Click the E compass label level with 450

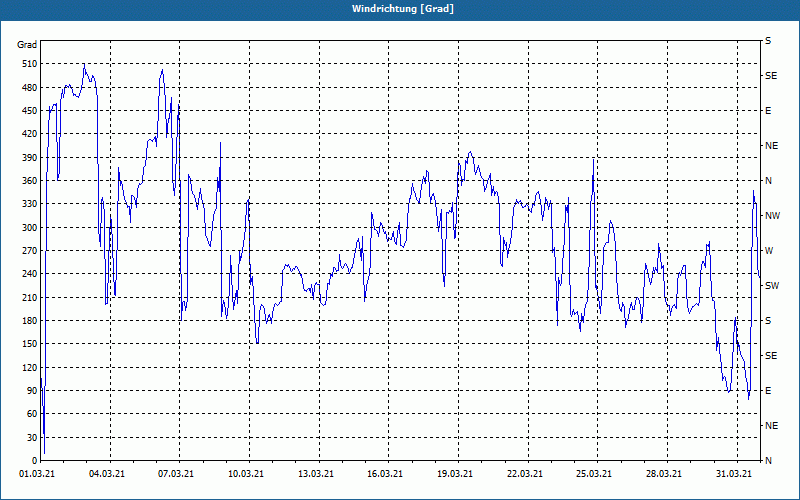768,111
